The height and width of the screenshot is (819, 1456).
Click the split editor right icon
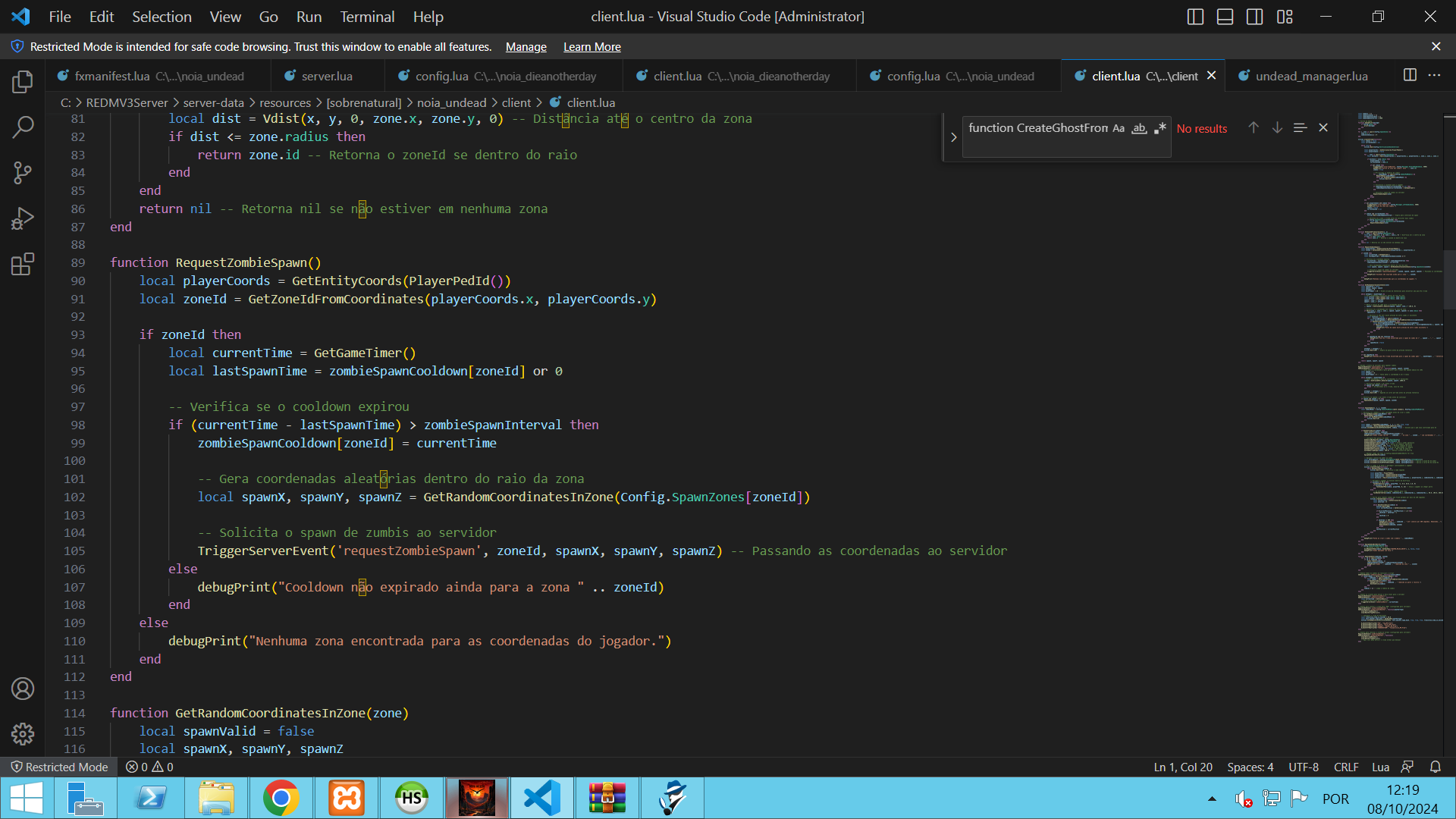coord(1410,75)
